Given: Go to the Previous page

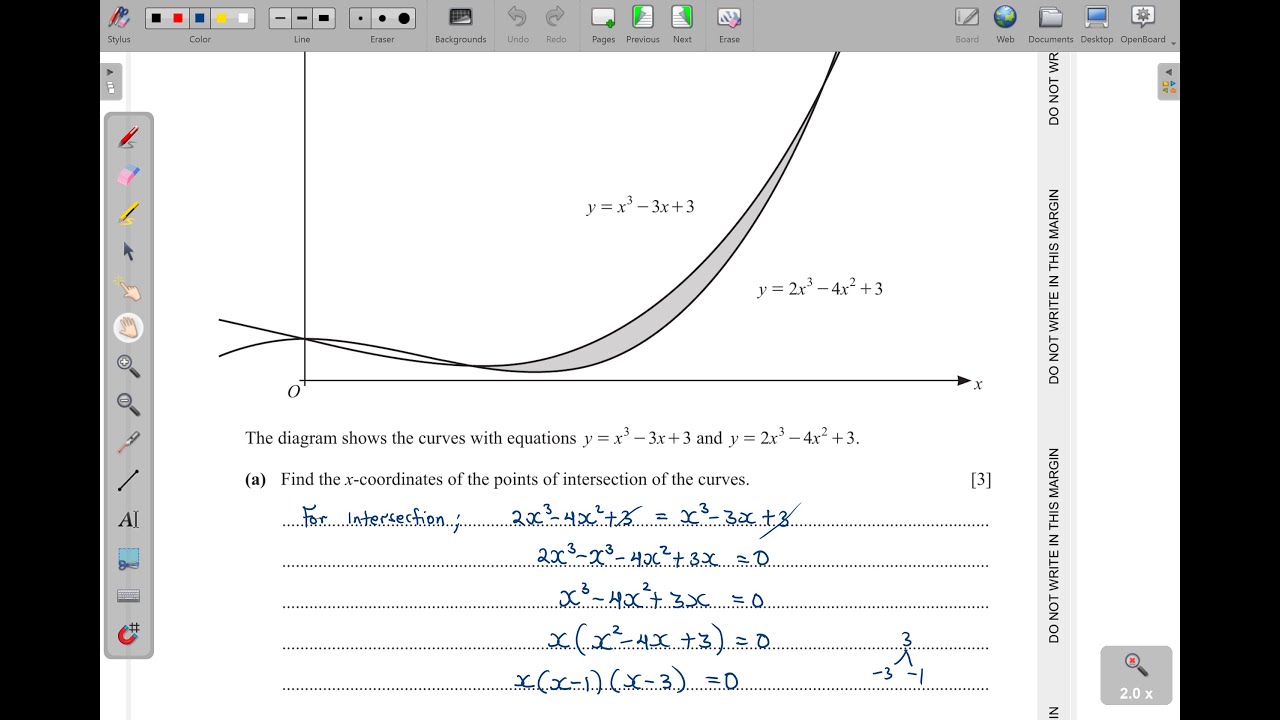Looking at the screenshot, I should point(642,25).
